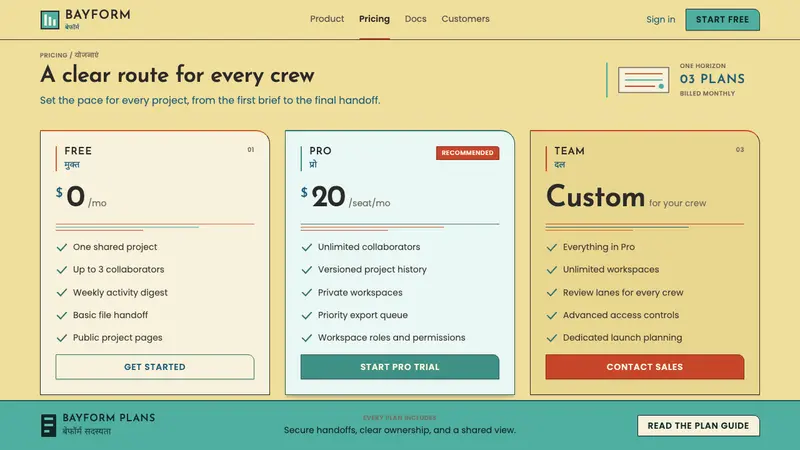Click 'Versioned project history' feature text
Image resolution: width=800 pixels, height=450 pixels.
[x=372, y=269]
